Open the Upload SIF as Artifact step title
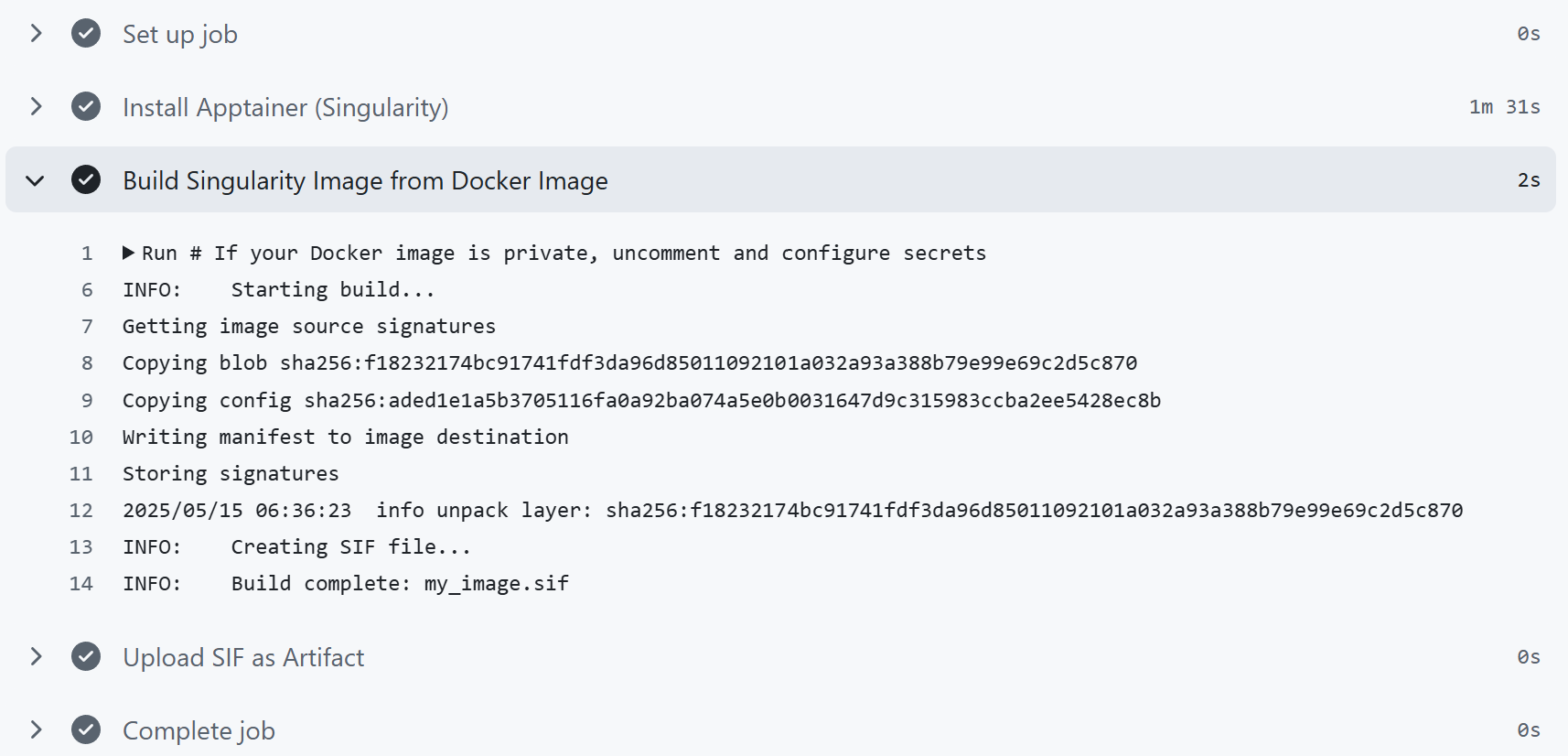Viewport: 1568px width, 756px height. [243, 657]
